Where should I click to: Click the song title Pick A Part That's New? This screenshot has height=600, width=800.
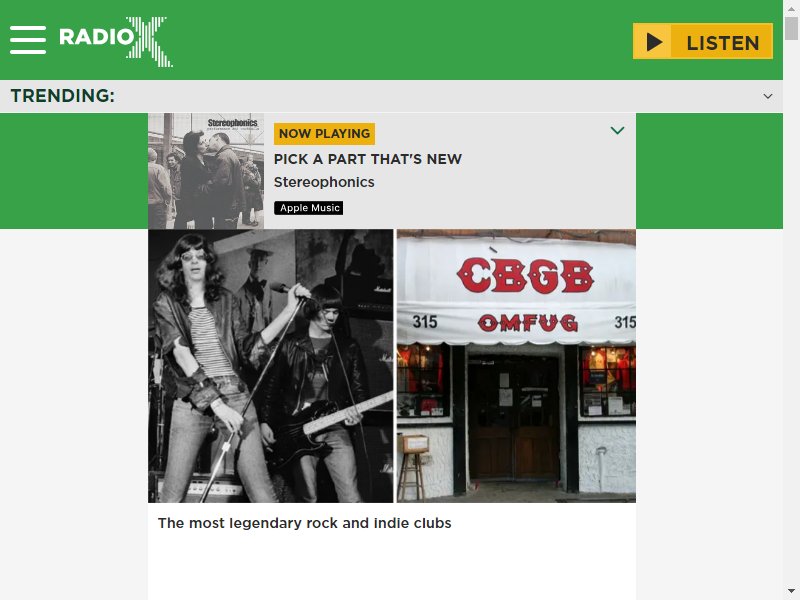(x=368, y=159)
